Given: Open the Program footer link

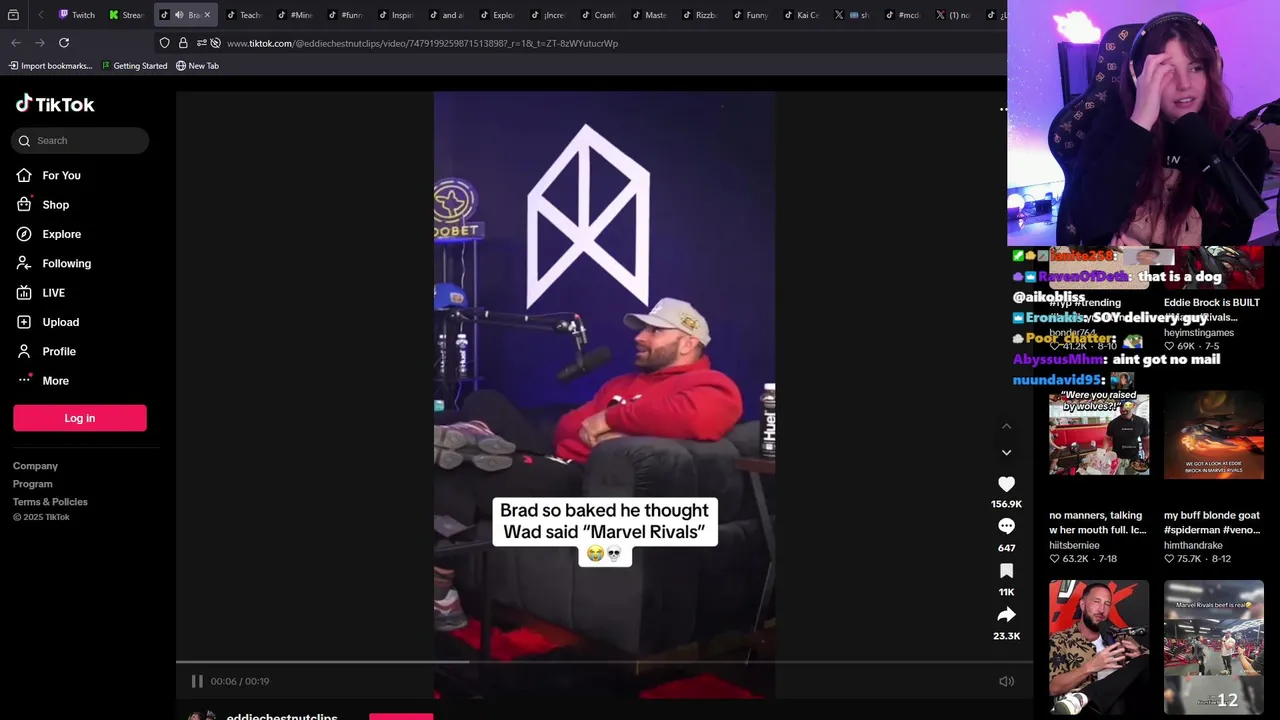Looking at the screenshot, I should click(32, 484).
